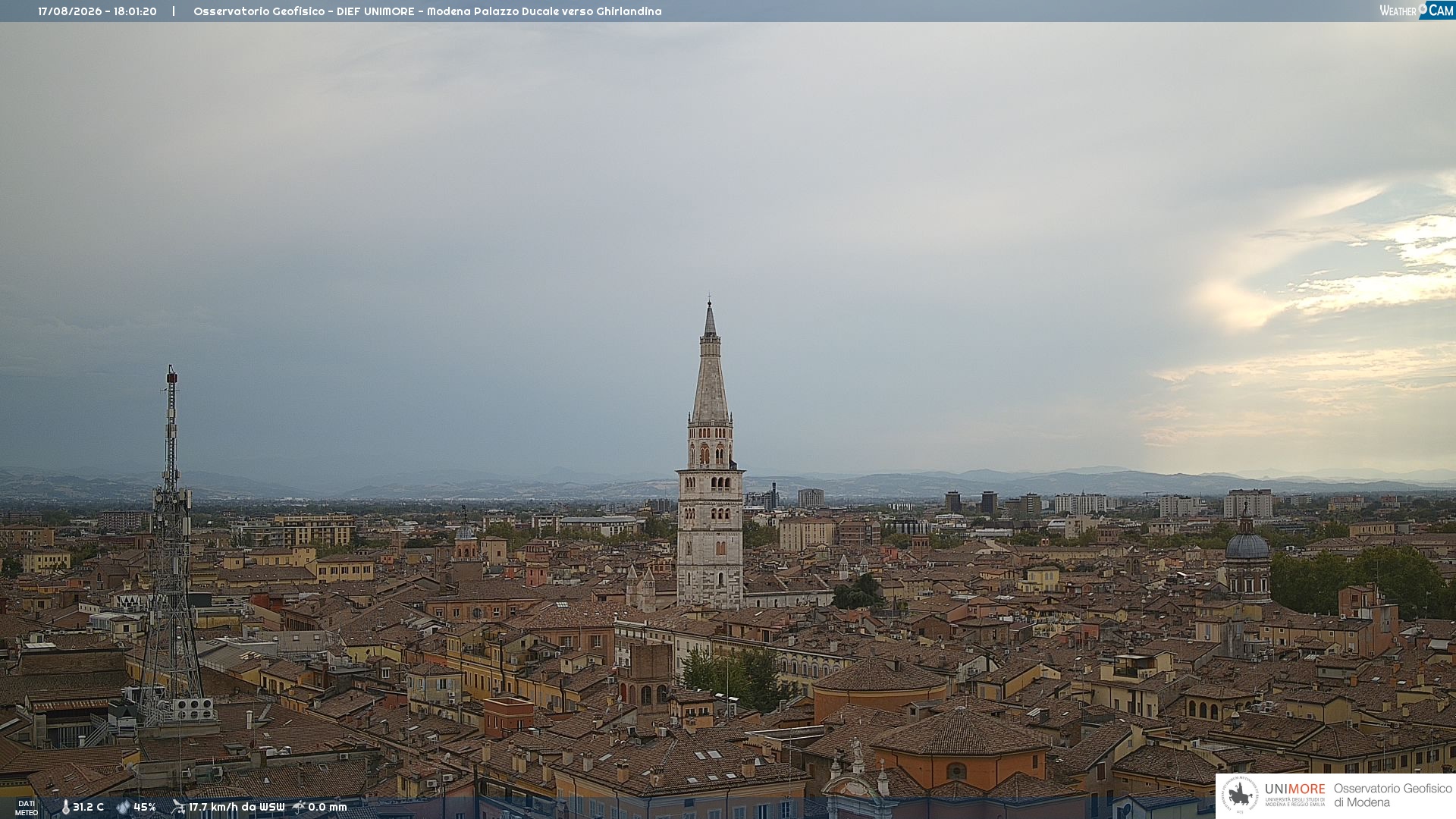Open the DATI METEO label

(27, 808)
